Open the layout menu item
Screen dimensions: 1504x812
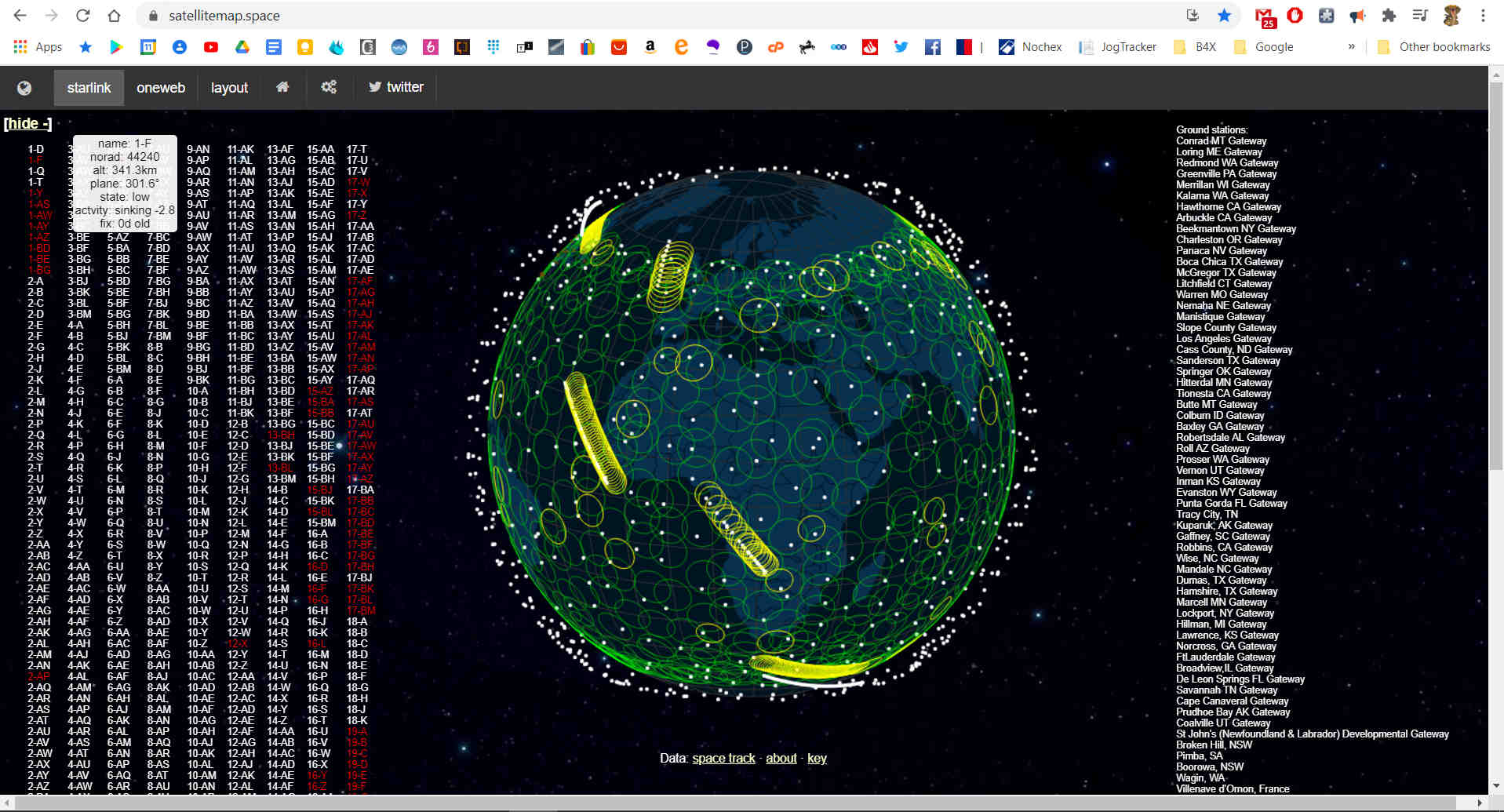click(229, 88)
